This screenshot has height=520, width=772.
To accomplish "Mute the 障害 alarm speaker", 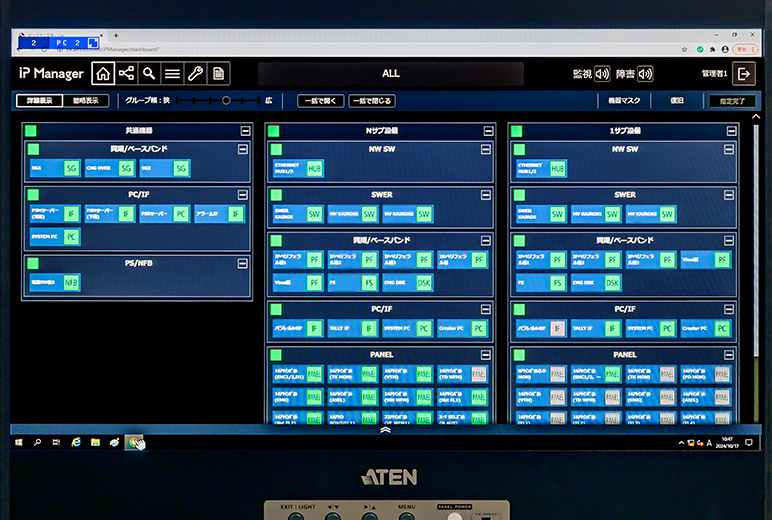I will click(x=645, y=73).
